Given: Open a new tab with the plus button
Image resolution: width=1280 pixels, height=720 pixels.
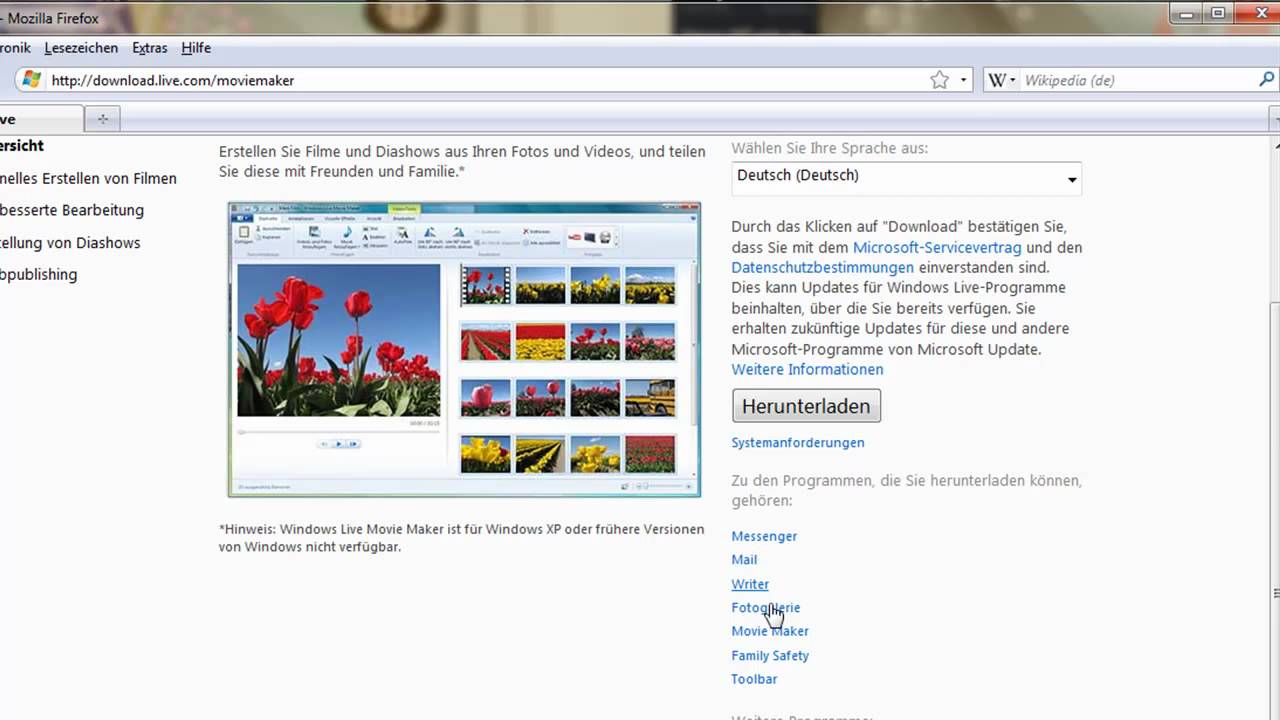Looking at the screenshot, I should 102,119.
